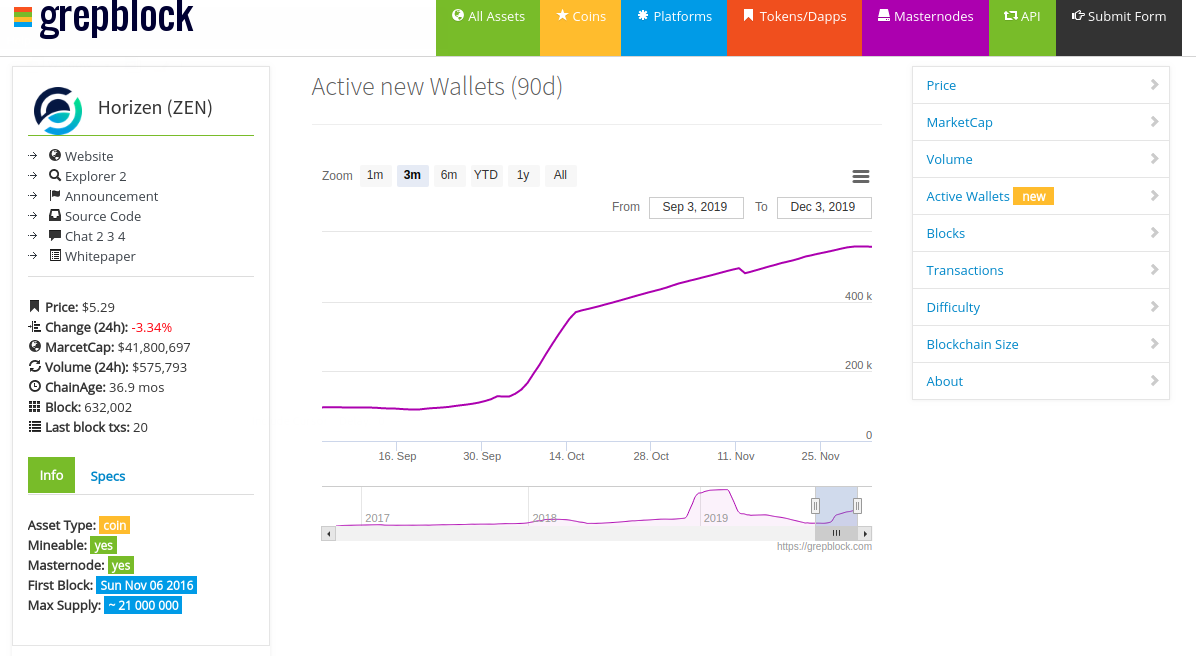This screenshot has height=656, width=1196.
Task: Select the 3m zoom range
Action: coord(412,175)
